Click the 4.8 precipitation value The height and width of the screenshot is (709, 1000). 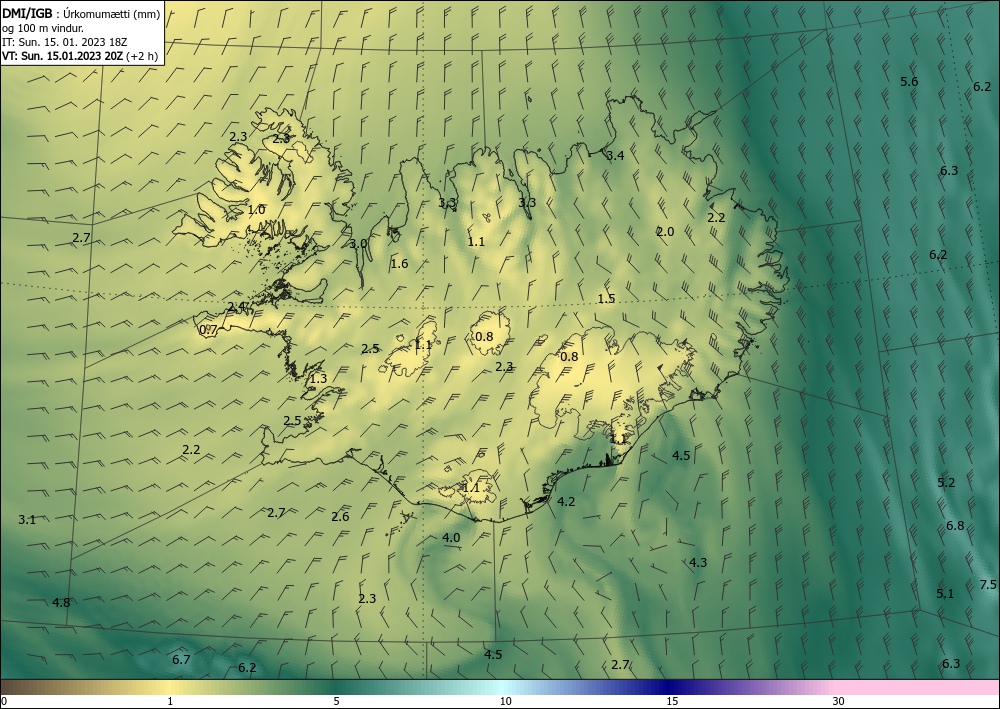coord(61,603)
